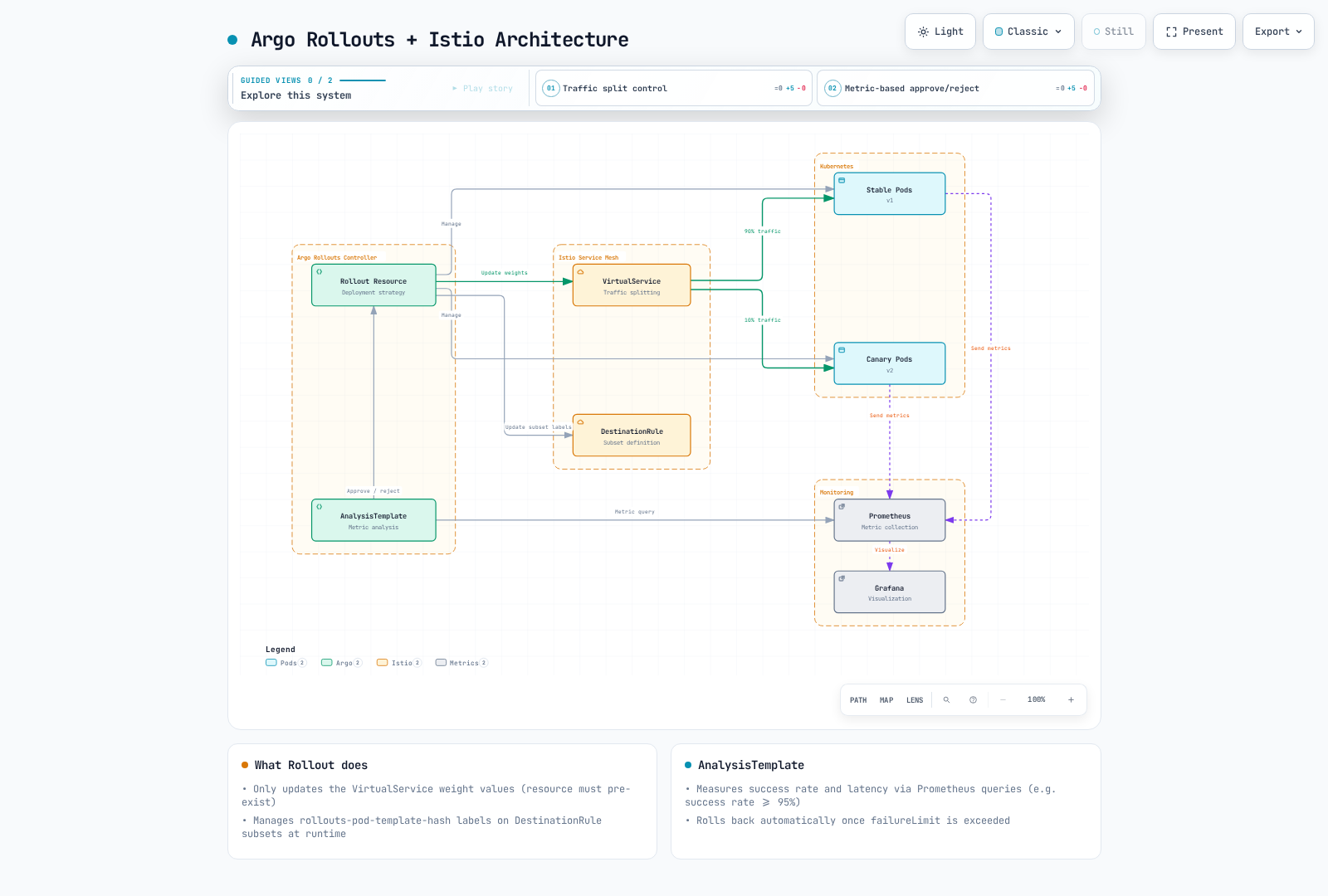Toggle the Pods legend filter
Image resolution: width=1328 pixels, height=896 pixels.
pyautogui.click(x=286, y=663)
